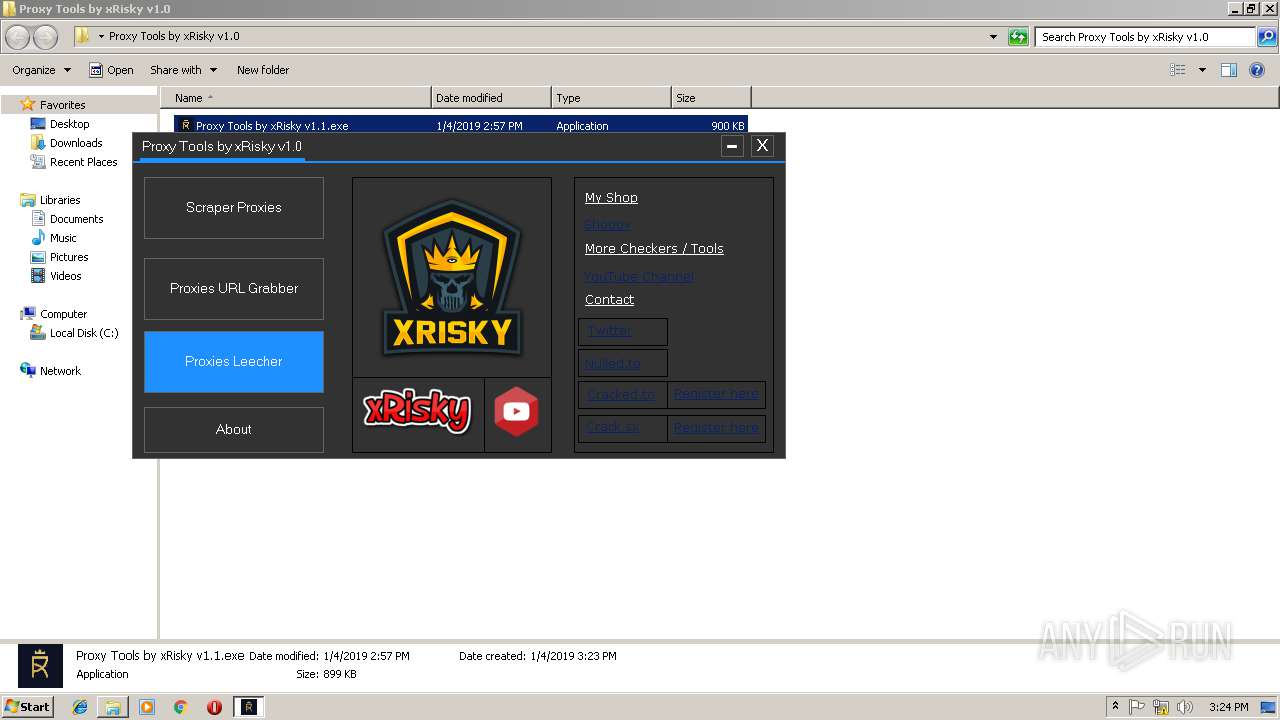Follow the Shoppy link
The image size is (1280, 720).
607,224
